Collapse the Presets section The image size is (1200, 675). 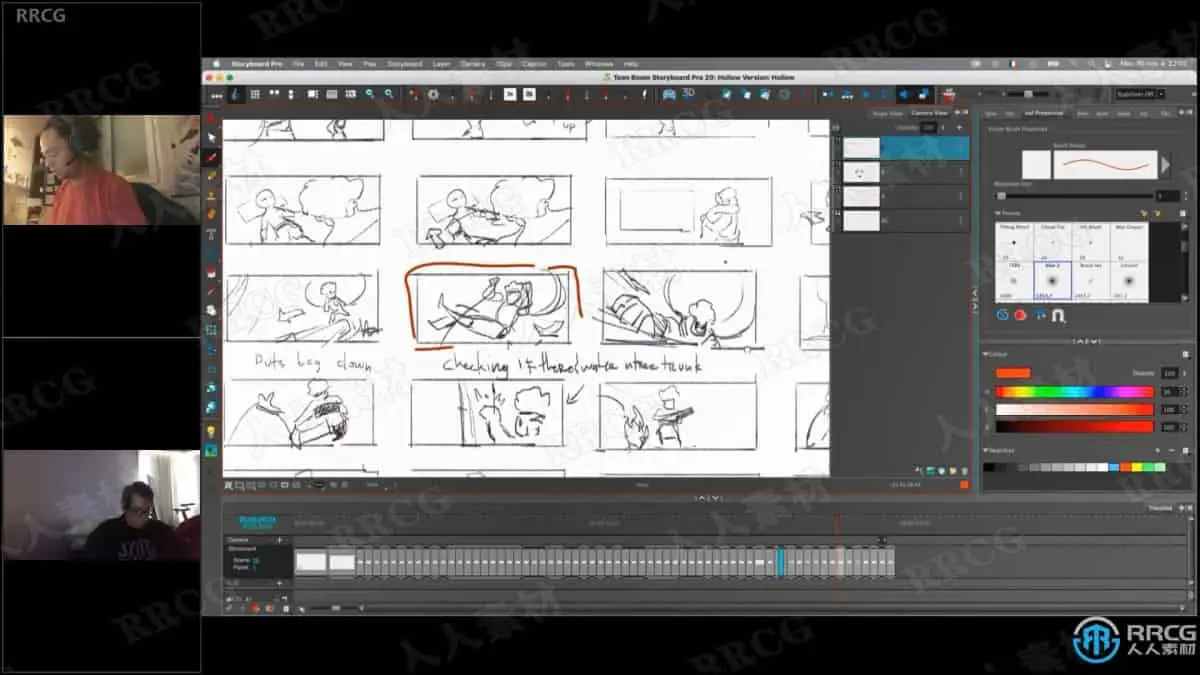coord(998,214)
